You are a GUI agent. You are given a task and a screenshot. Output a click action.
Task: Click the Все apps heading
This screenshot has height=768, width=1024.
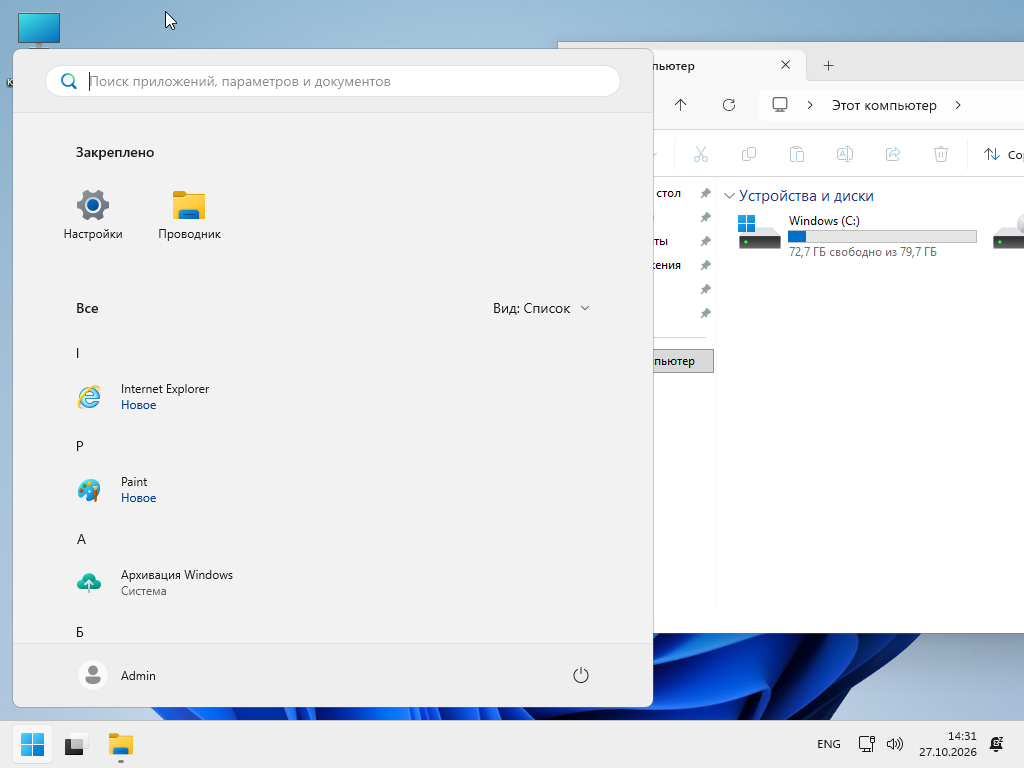coord(87,308)
